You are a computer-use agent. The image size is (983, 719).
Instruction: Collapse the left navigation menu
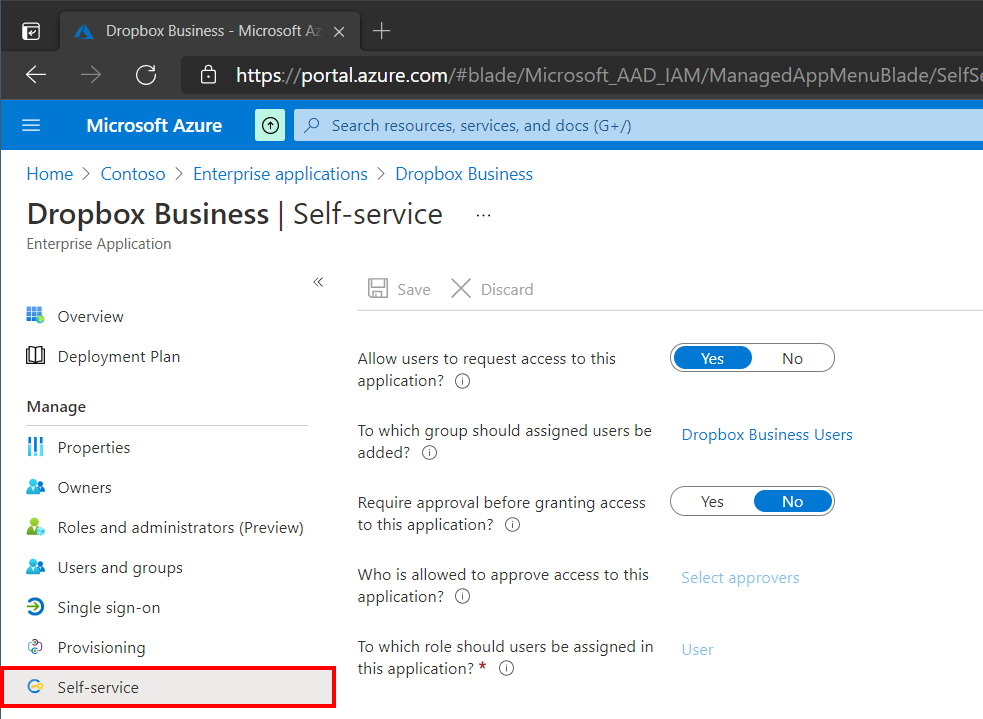coord(318,282)
